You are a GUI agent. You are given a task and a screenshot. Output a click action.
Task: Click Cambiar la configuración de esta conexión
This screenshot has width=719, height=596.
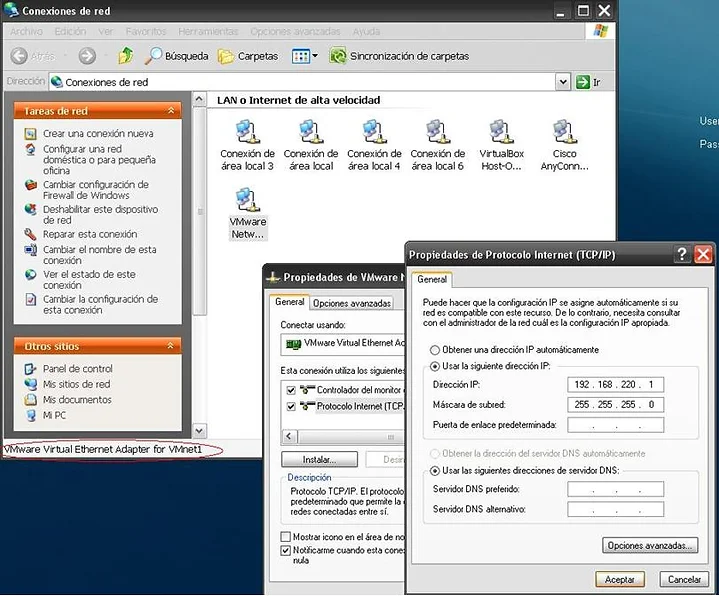(x=100, y=304)
